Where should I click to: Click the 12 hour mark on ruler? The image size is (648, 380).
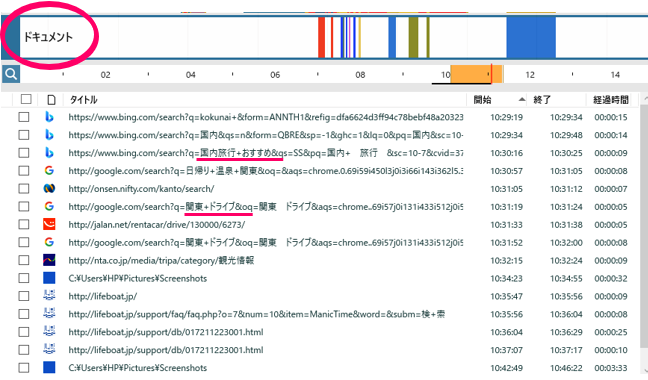tap(530, 75)
